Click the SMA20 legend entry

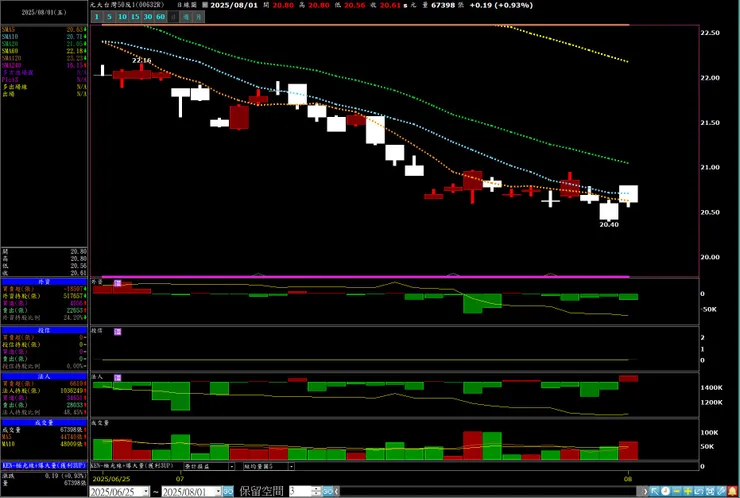click(44, 44)
